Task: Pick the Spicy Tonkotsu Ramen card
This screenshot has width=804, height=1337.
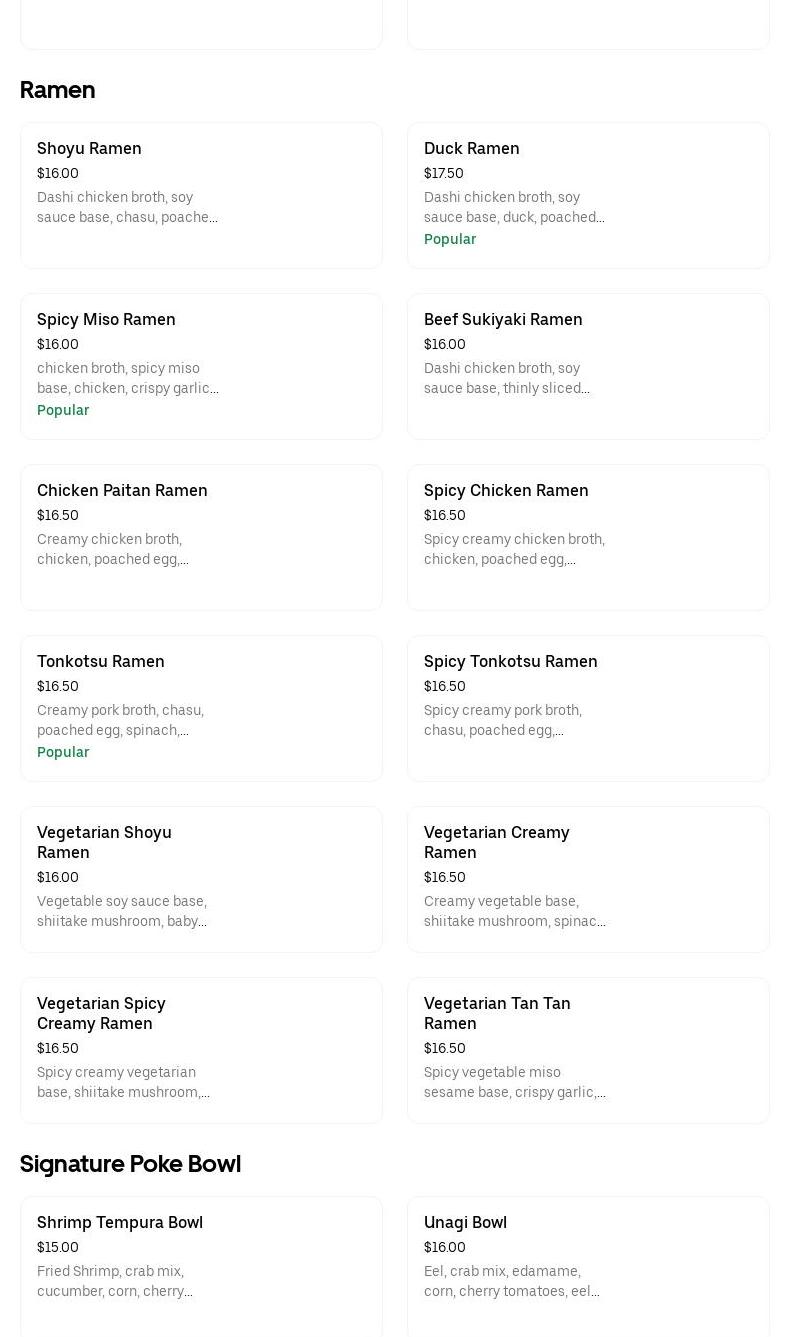Action: tap(588, 708)
